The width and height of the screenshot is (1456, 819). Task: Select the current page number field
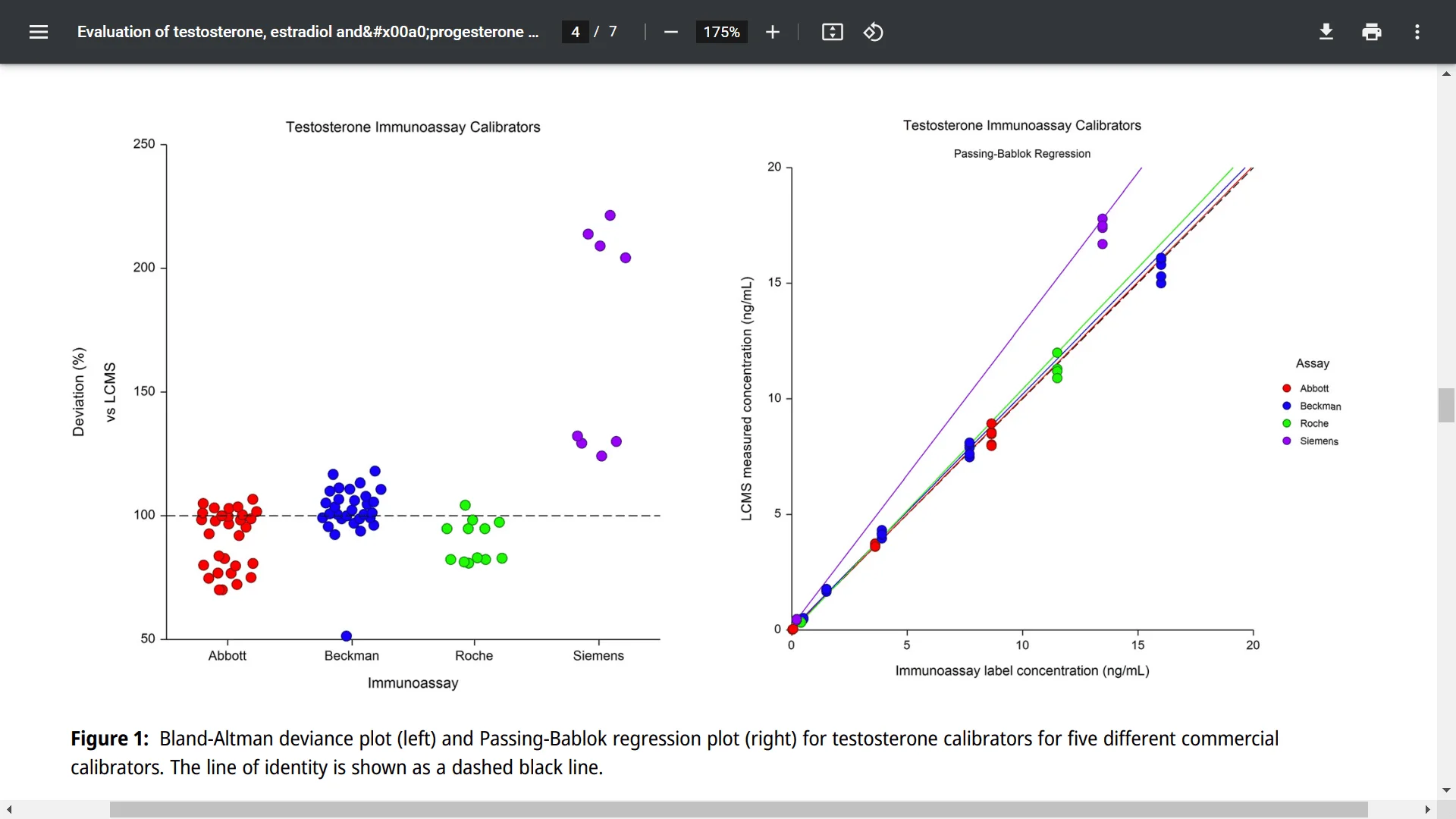click(576, 32)
